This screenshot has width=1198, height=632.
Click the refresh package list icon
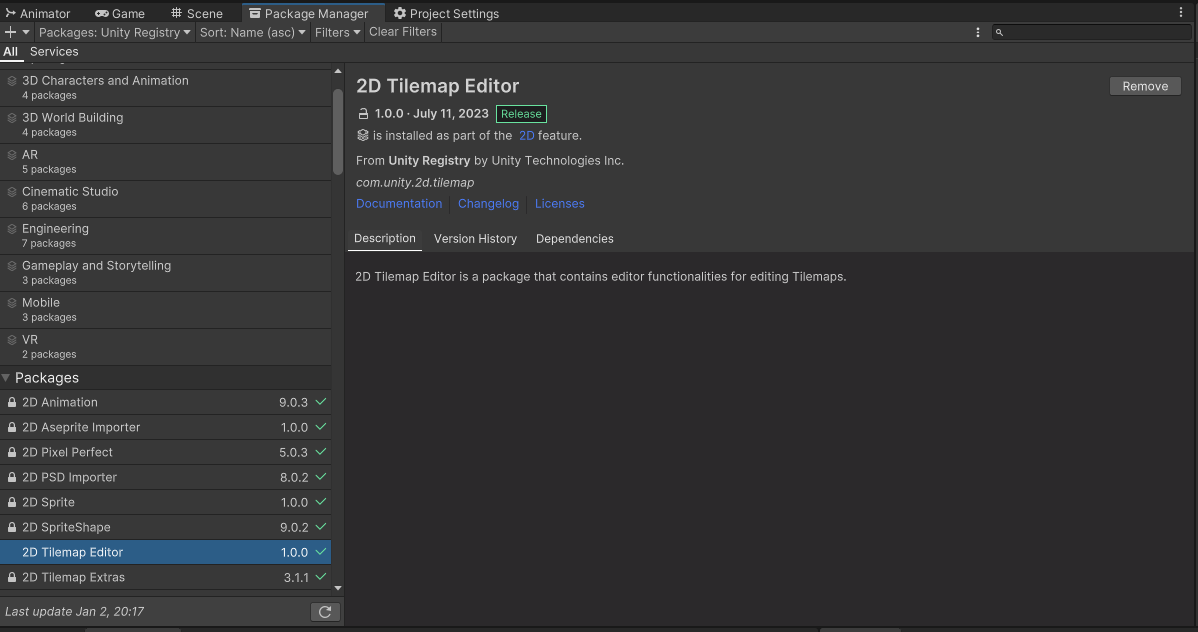(325, 611)
